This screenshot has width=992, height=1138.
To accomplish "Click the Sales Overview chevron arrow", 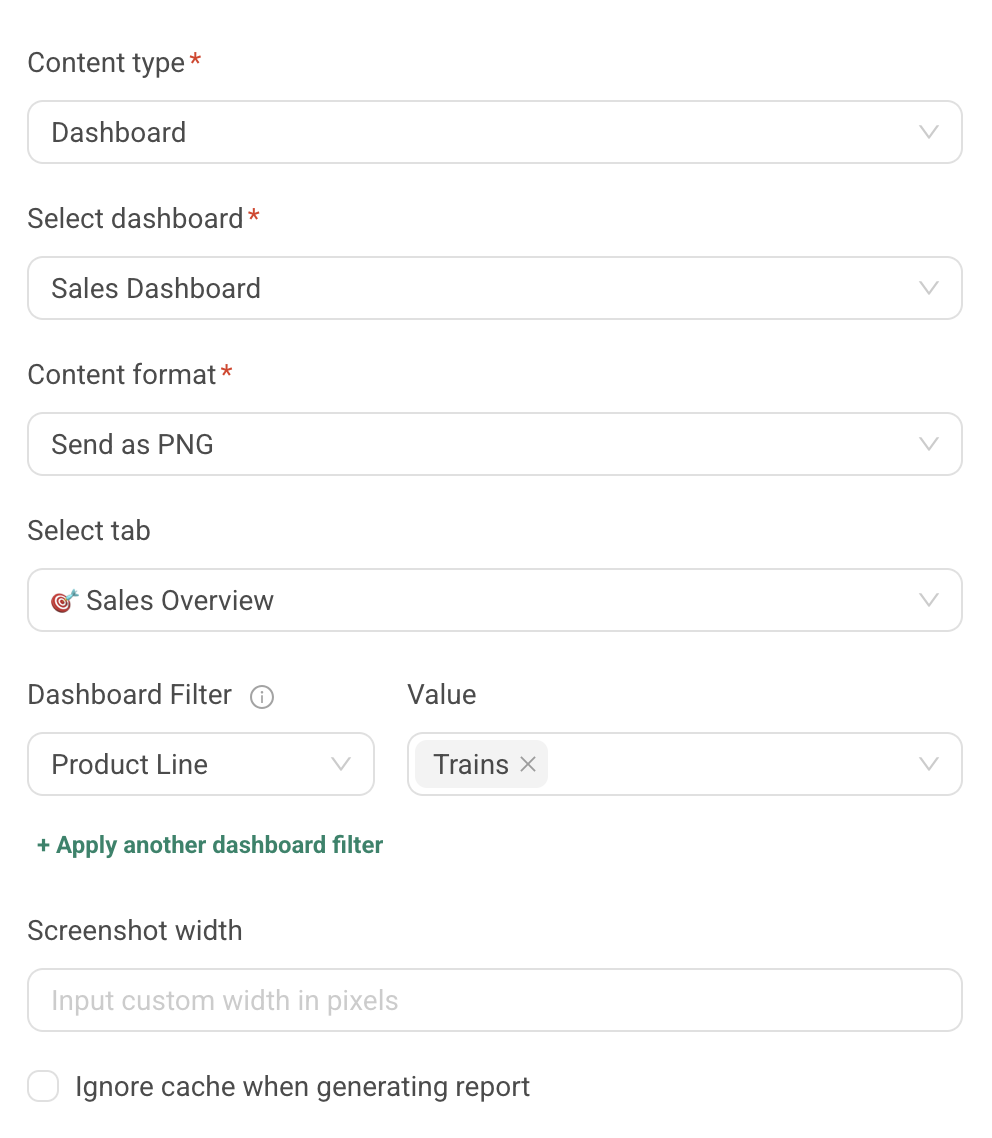I will point(929,600).
